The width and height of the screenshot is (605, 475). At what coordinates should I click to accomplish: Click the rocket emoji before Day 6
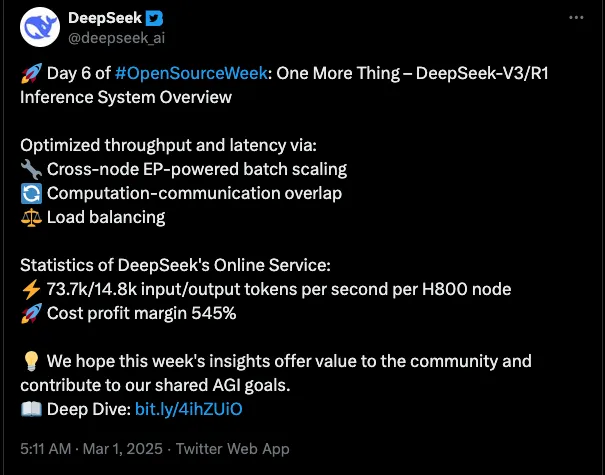[31, 73]
